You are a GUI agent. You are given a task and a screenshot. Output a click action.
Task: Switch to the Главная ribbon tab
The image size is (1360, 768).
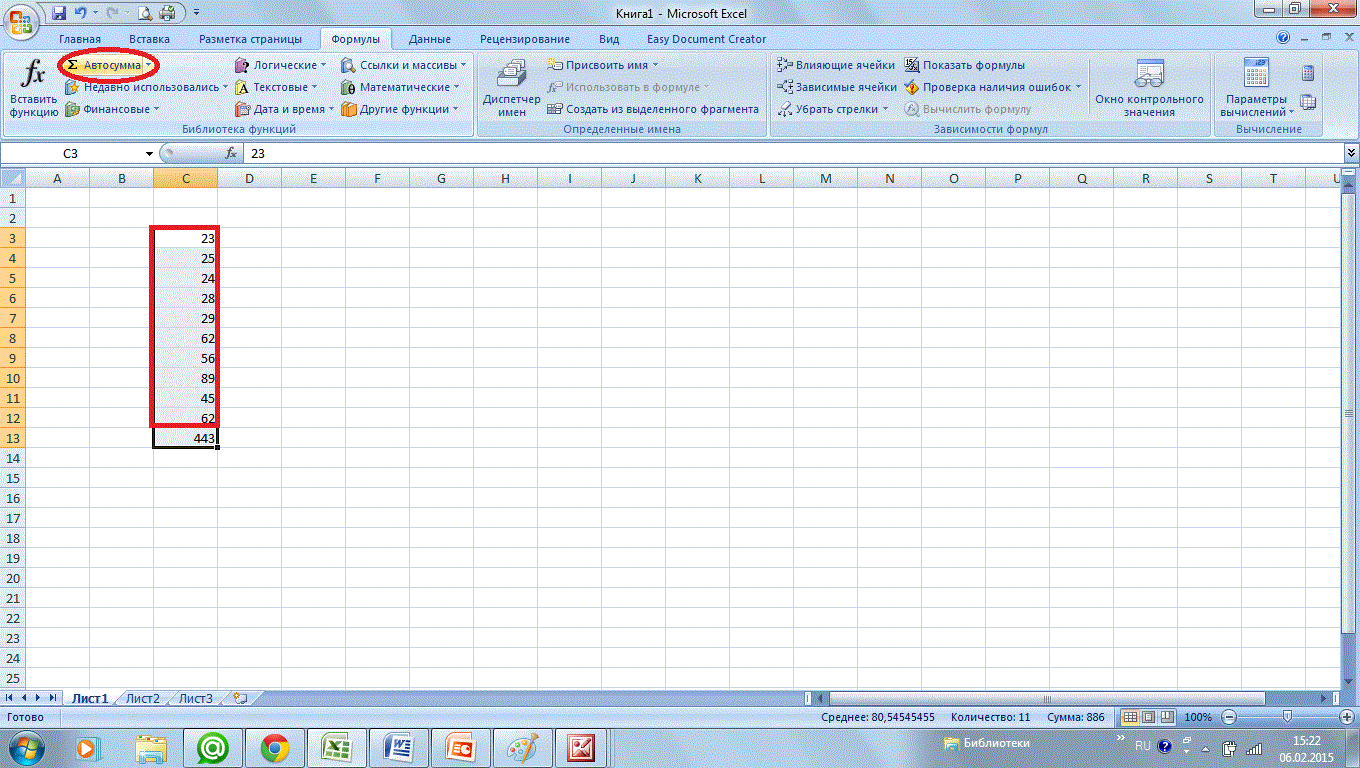click(x=80, y=39)
